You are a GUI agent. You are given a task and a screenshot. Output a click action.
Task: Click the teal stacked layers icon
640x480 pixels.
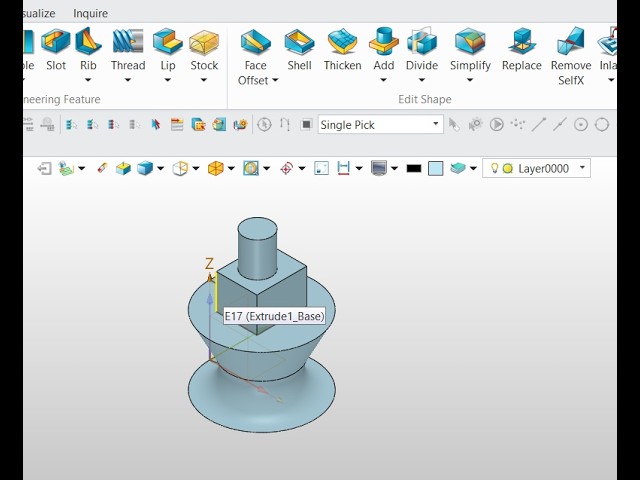point(458,168)
